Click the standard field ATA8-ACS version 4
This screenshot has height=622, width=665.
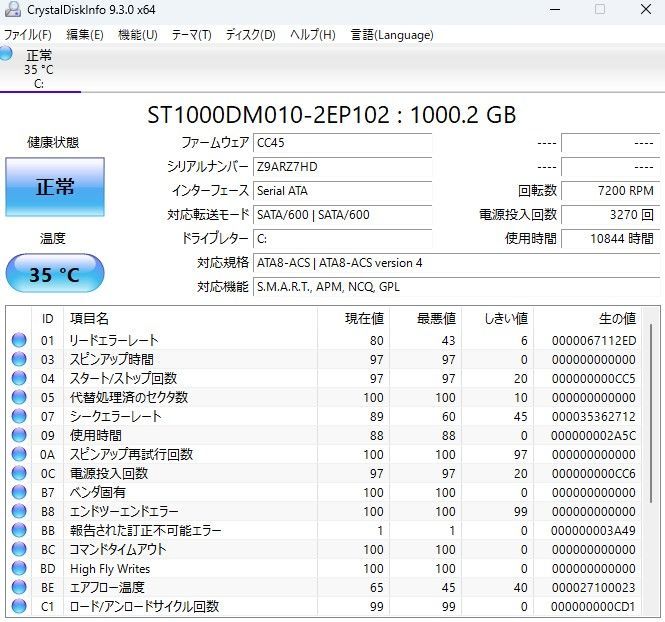456,263
